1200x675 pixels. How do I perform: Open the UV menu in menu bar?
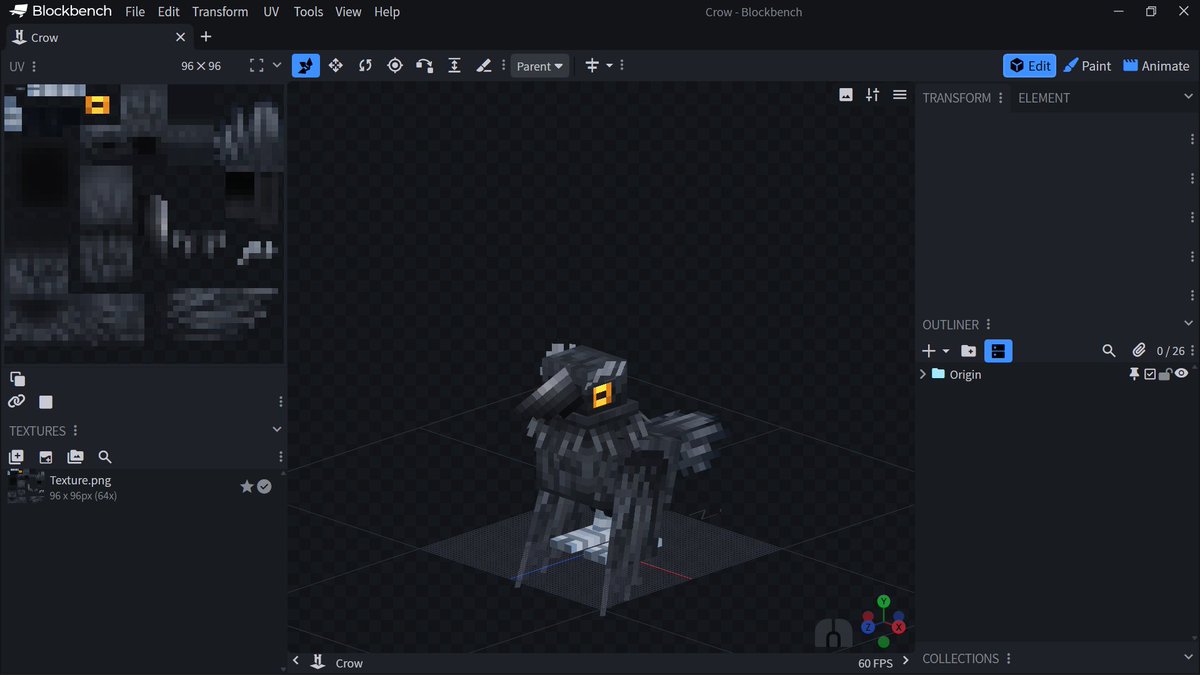tap(271, 12)
